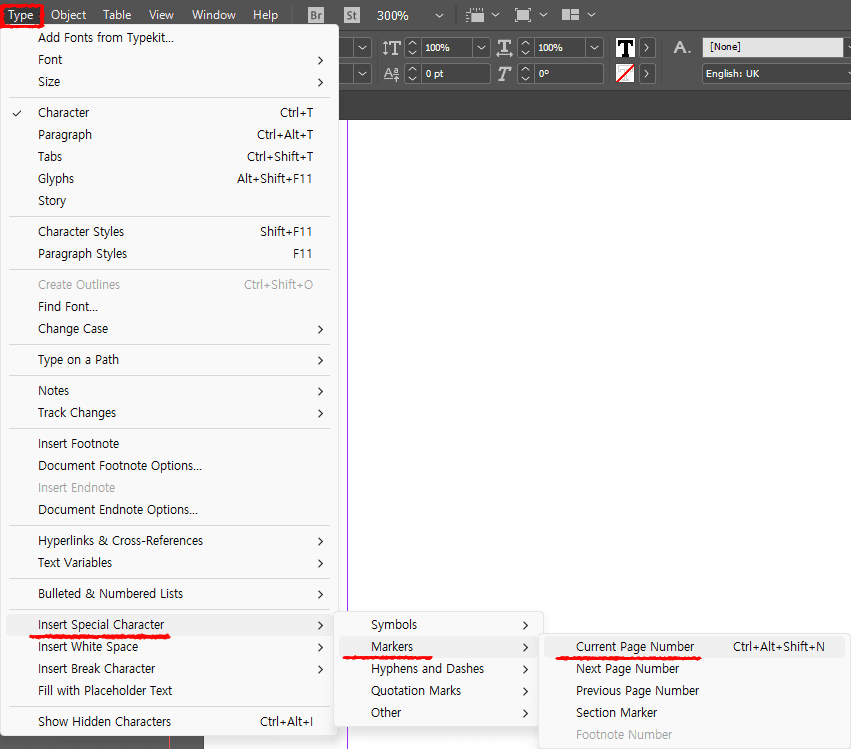Image resolution: width=851 pixels, height=749 pixels.
Task: Click Fill with Placeholder Text
Action: pos(104,690)
